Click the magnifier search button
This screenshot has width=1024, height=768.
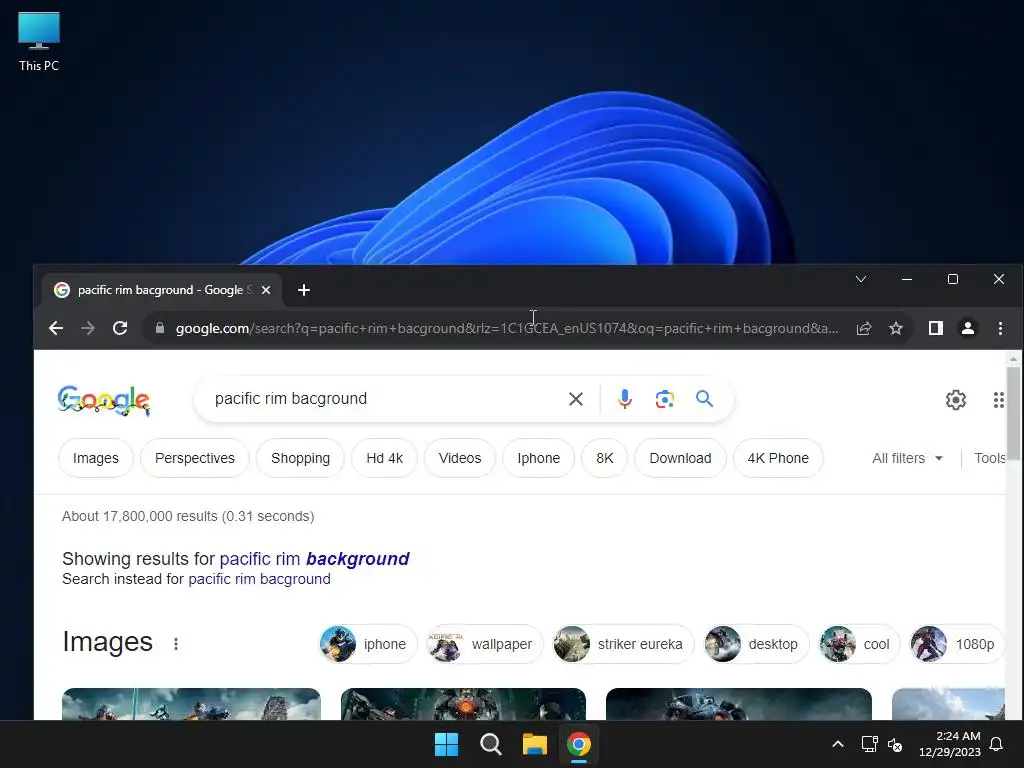pyautogui.click(x=704, y=398)
